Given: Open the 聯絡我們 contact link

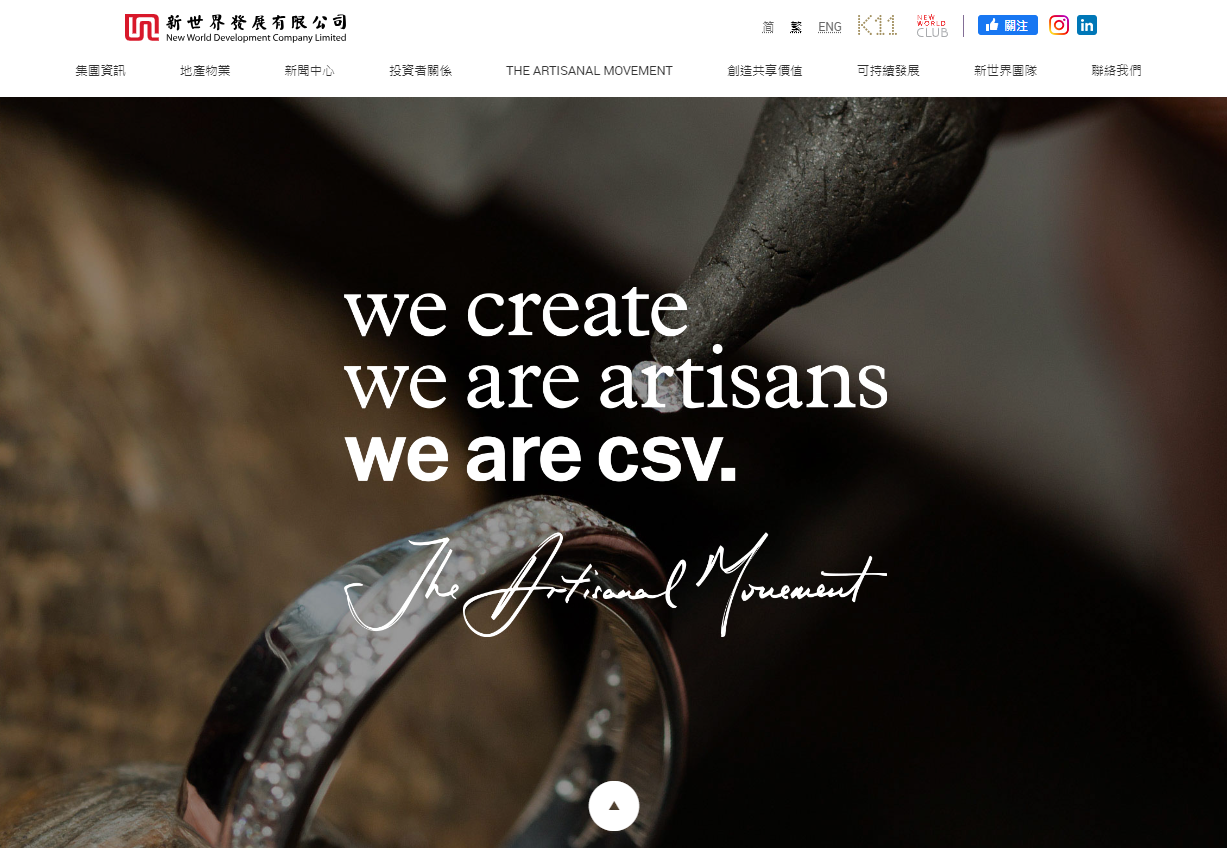Looking at the screenshot, I should pos(1116,71).
